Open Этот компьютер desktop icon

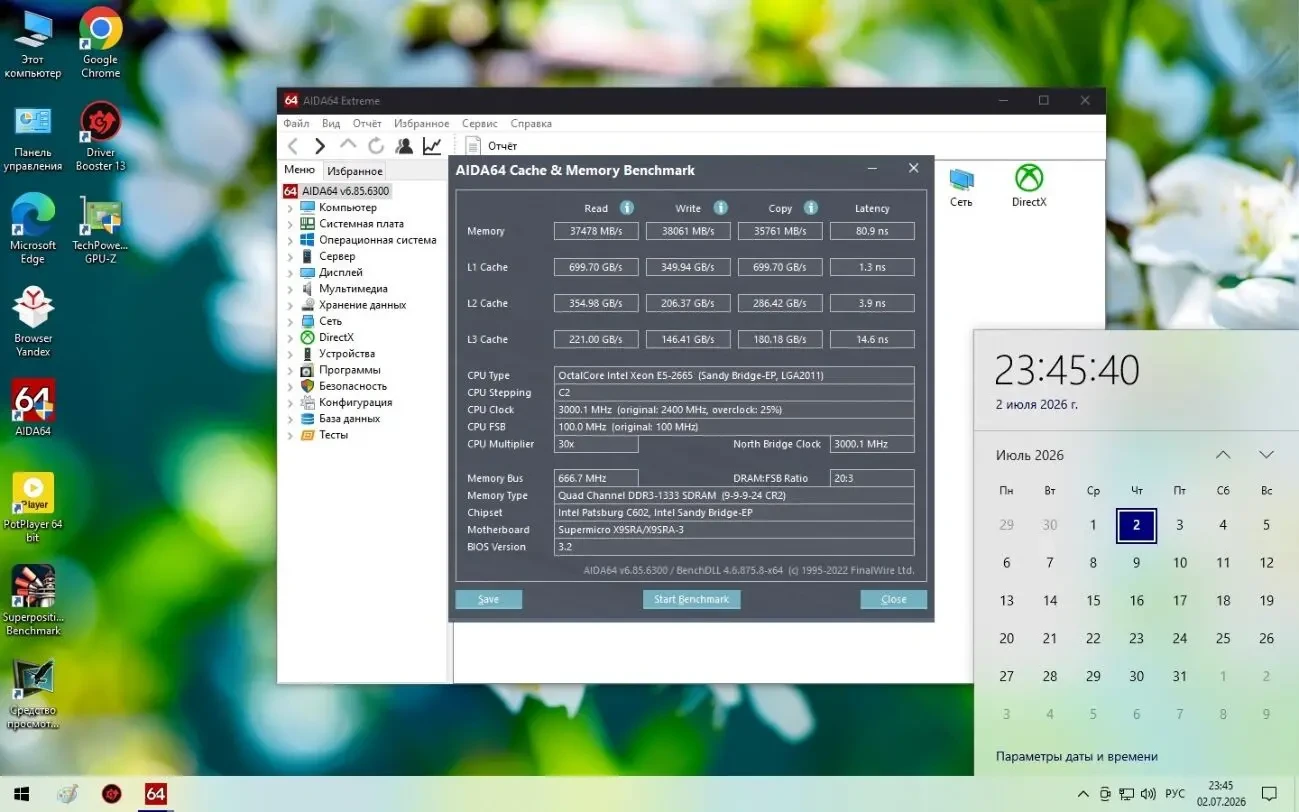33,43
